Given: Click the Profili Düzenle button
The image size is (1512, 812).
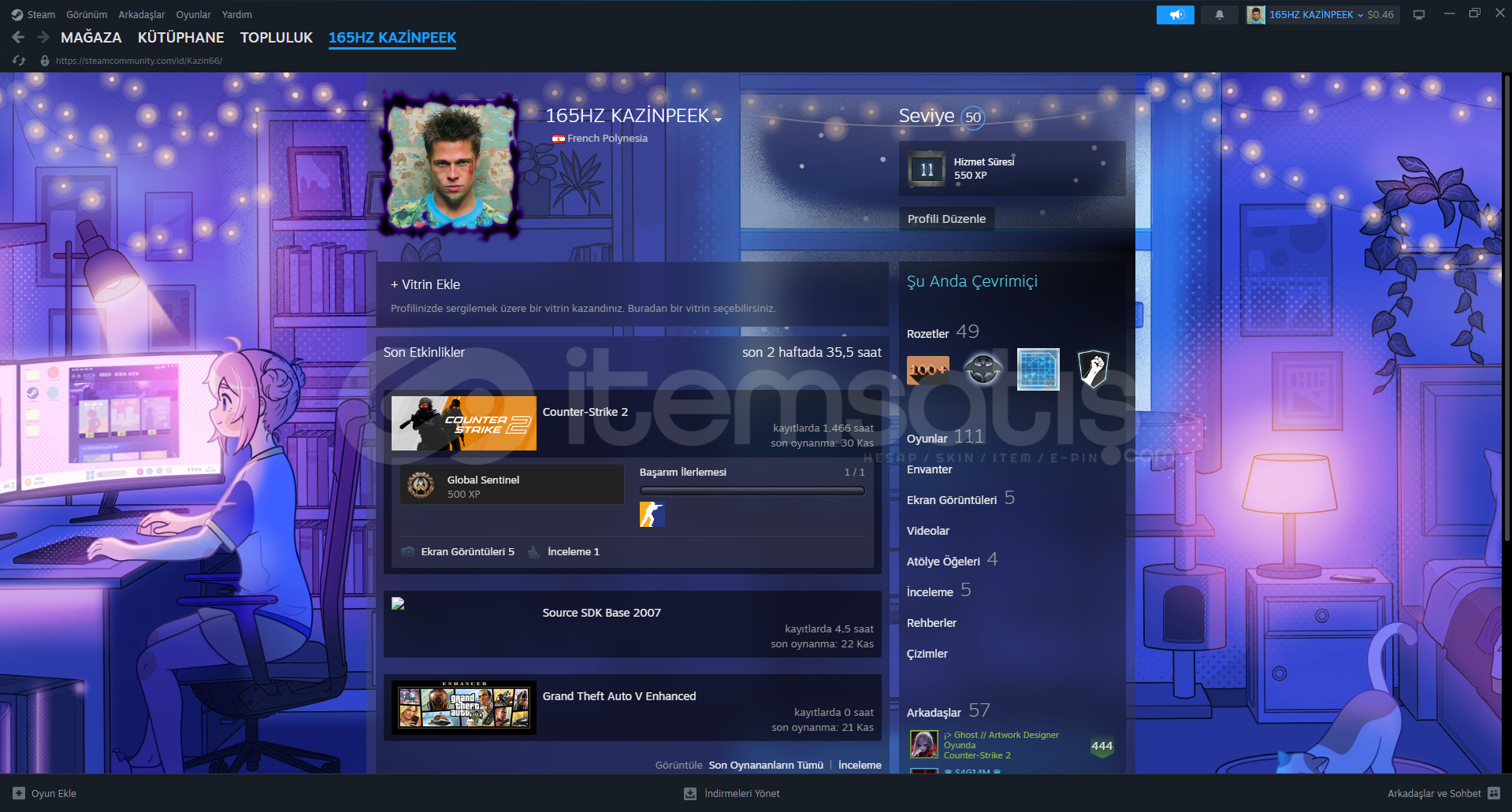Looking at the screenshot, I should (x=946, y=219).
